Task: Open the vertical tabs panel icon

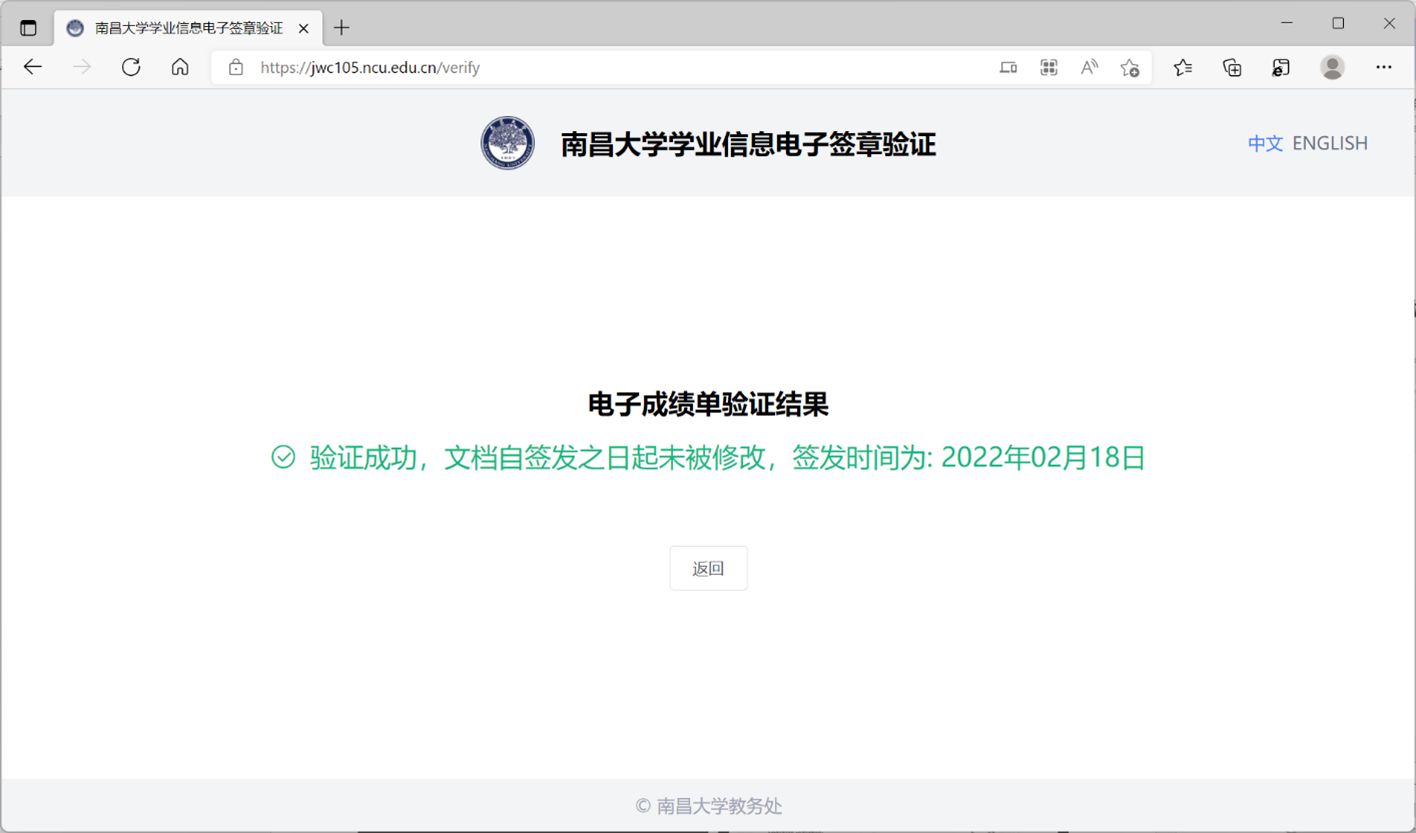Action: pyautogui.click(x=28, y=27)
